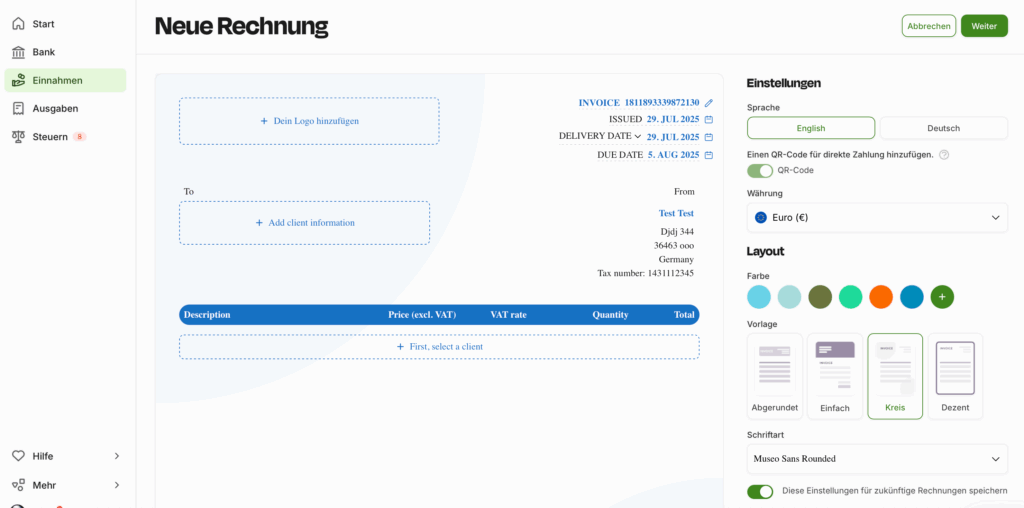This screenshot has width=1024, height=508.
Task: Click the help icon next to QR-Code description
Action: 944,155
